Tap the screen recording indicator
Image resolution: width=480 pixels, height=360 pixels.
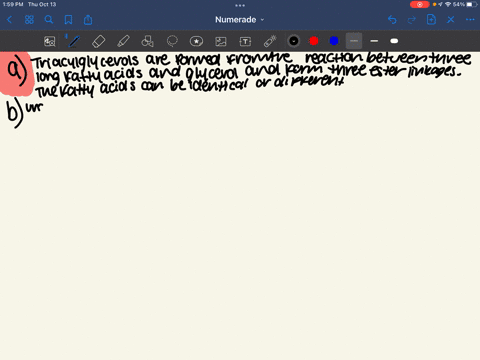pos(420,5)
